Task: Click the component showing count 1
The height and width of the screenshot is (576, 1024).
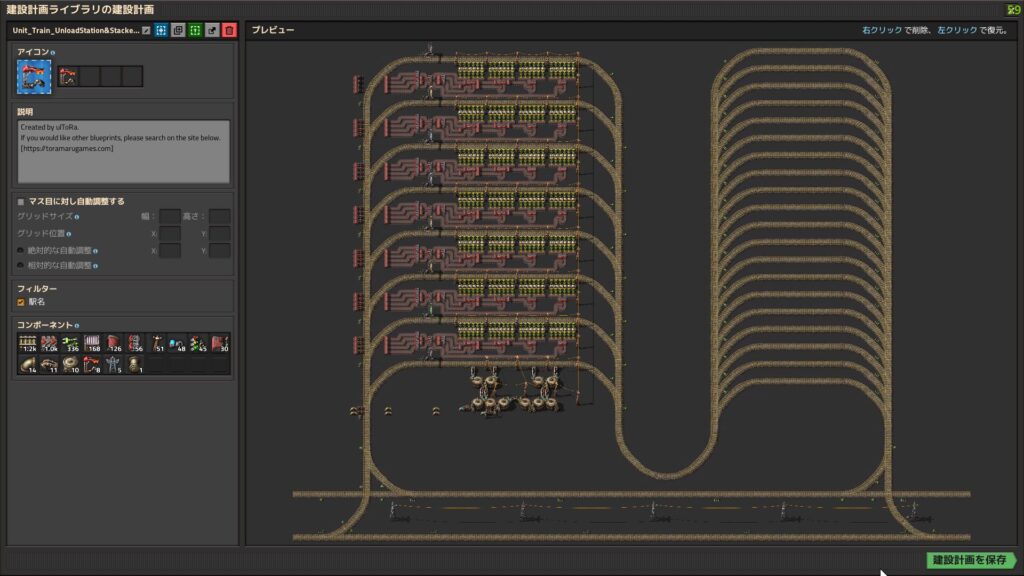Action: tap(135, 364)
